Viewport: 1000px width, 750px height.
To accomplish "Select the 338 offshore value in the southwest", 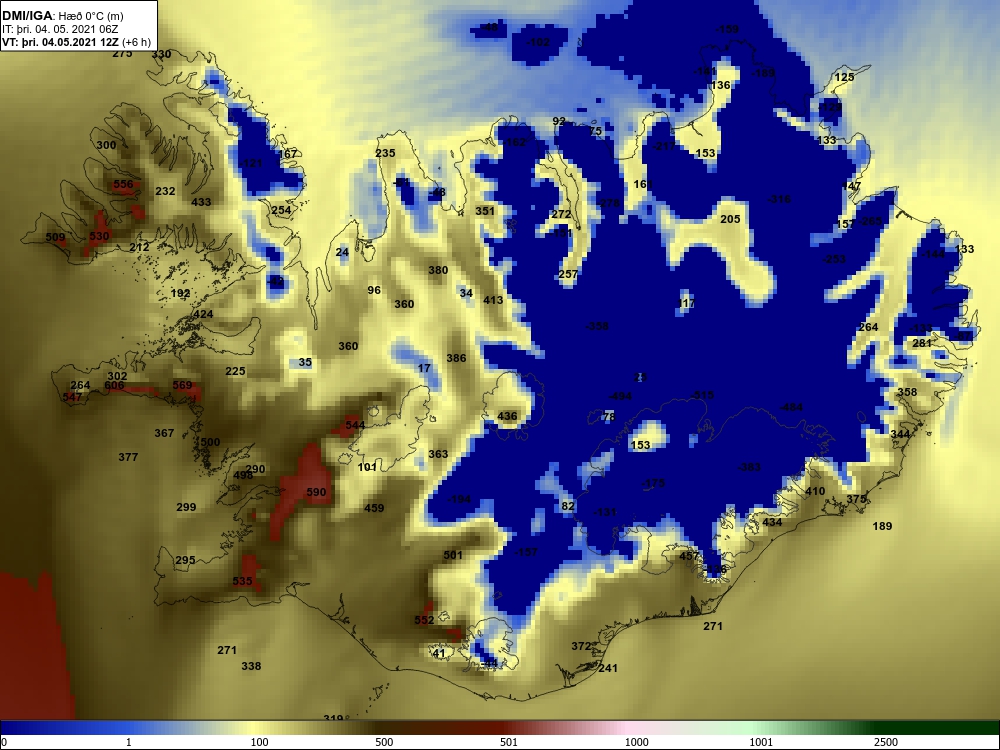I will 251,666.
